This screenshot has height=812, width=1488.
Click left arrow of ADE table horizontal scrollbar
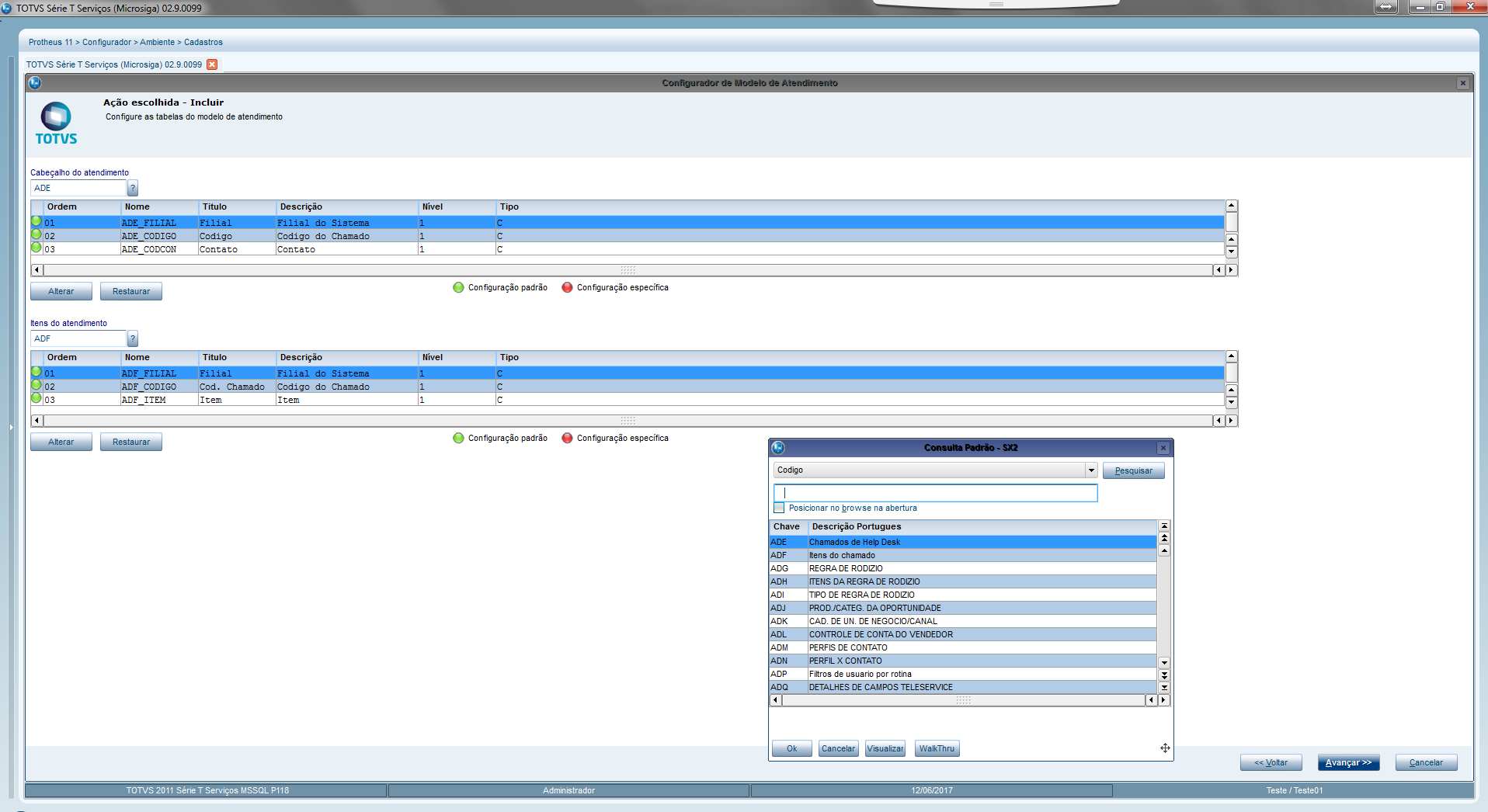coord(37,270)
